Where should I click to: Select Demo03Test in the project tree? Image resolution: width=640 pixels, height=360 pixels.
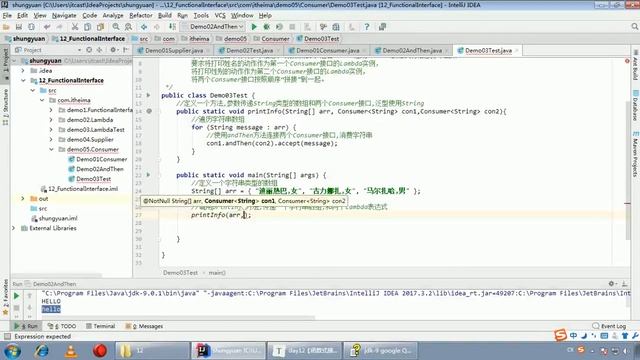pyautogui.click(x=93, y=179)
